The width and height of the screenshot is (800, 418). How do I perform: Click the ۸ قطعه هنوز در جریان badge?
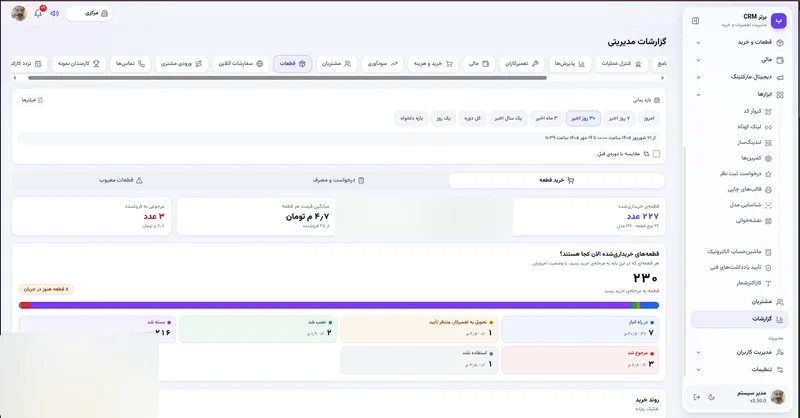click(x=46, y=289)
